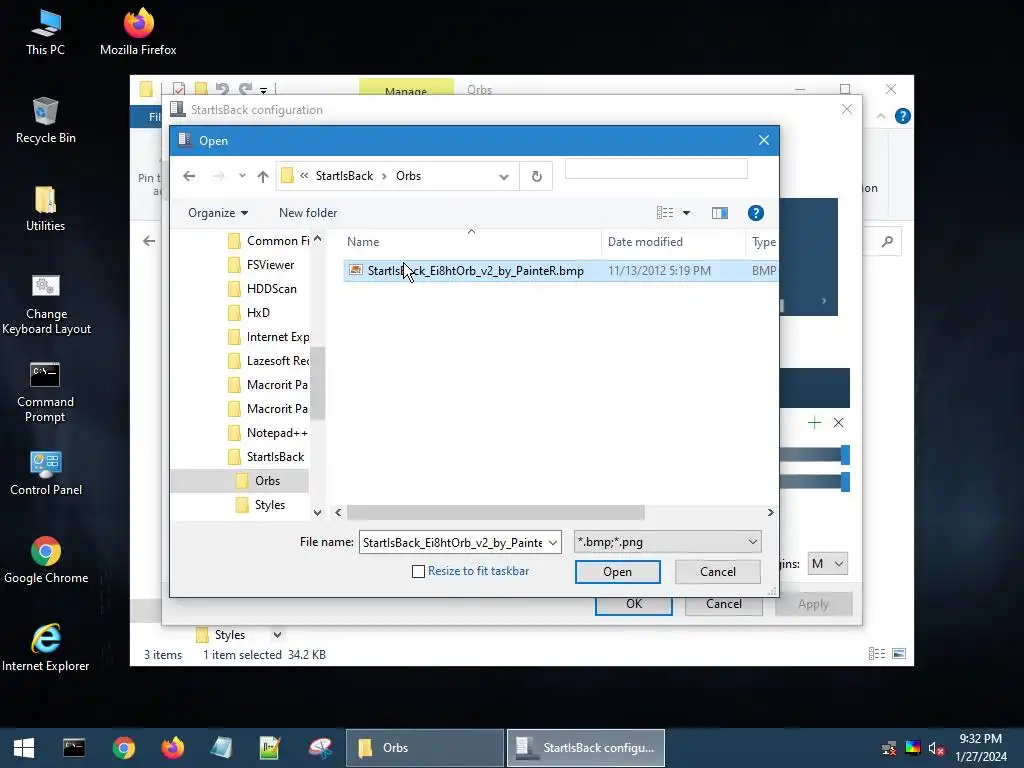This screenshot has height=768, width=1024.
Task: Toggle the preview pane in Open dialog
Action: tap(720, 213)
